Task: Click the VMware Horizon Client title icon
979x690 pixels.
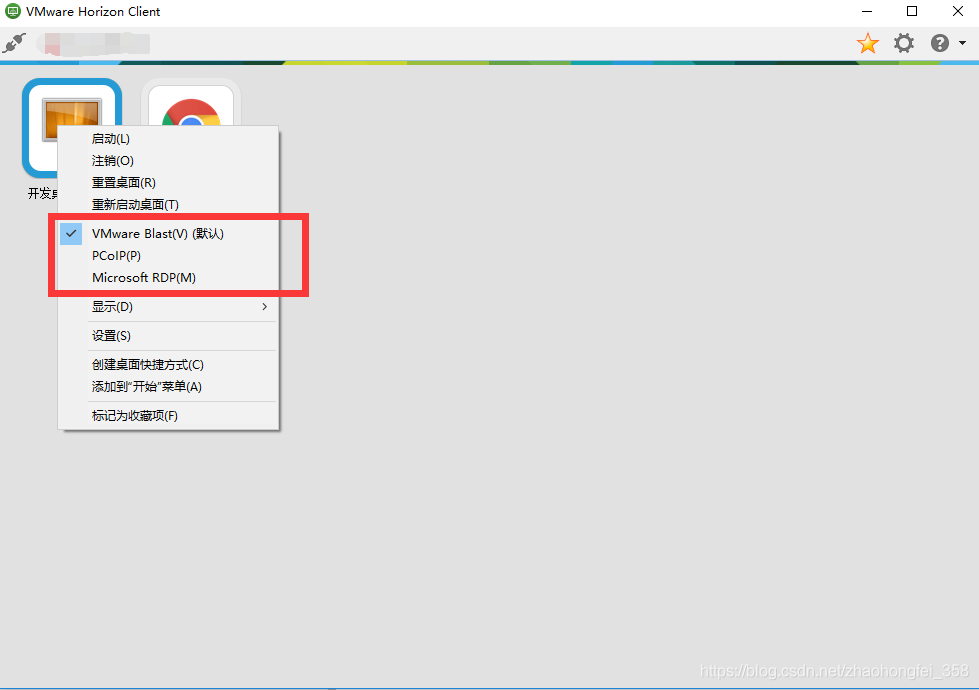Action: pyautogui.click(x=12, y=11)
